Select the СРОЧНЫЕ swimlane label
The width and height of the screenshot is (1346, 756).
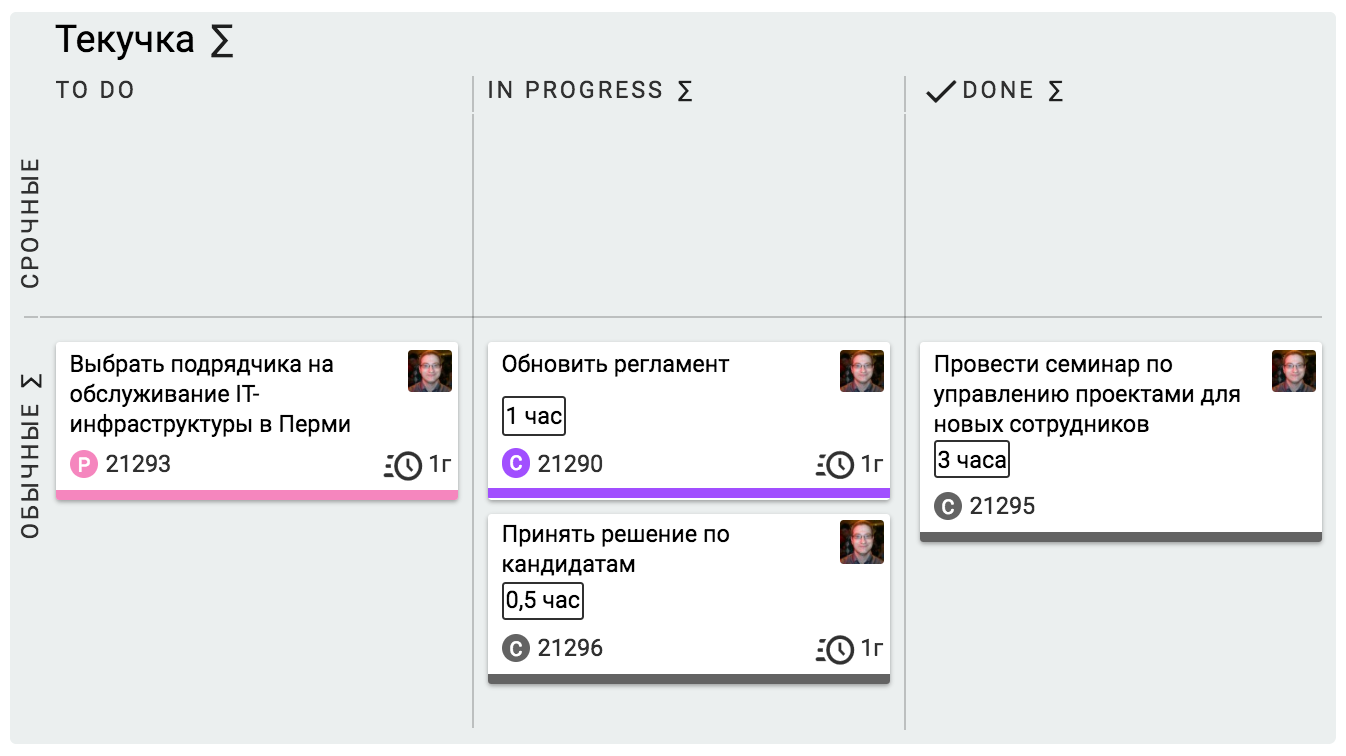coord(31,222)
